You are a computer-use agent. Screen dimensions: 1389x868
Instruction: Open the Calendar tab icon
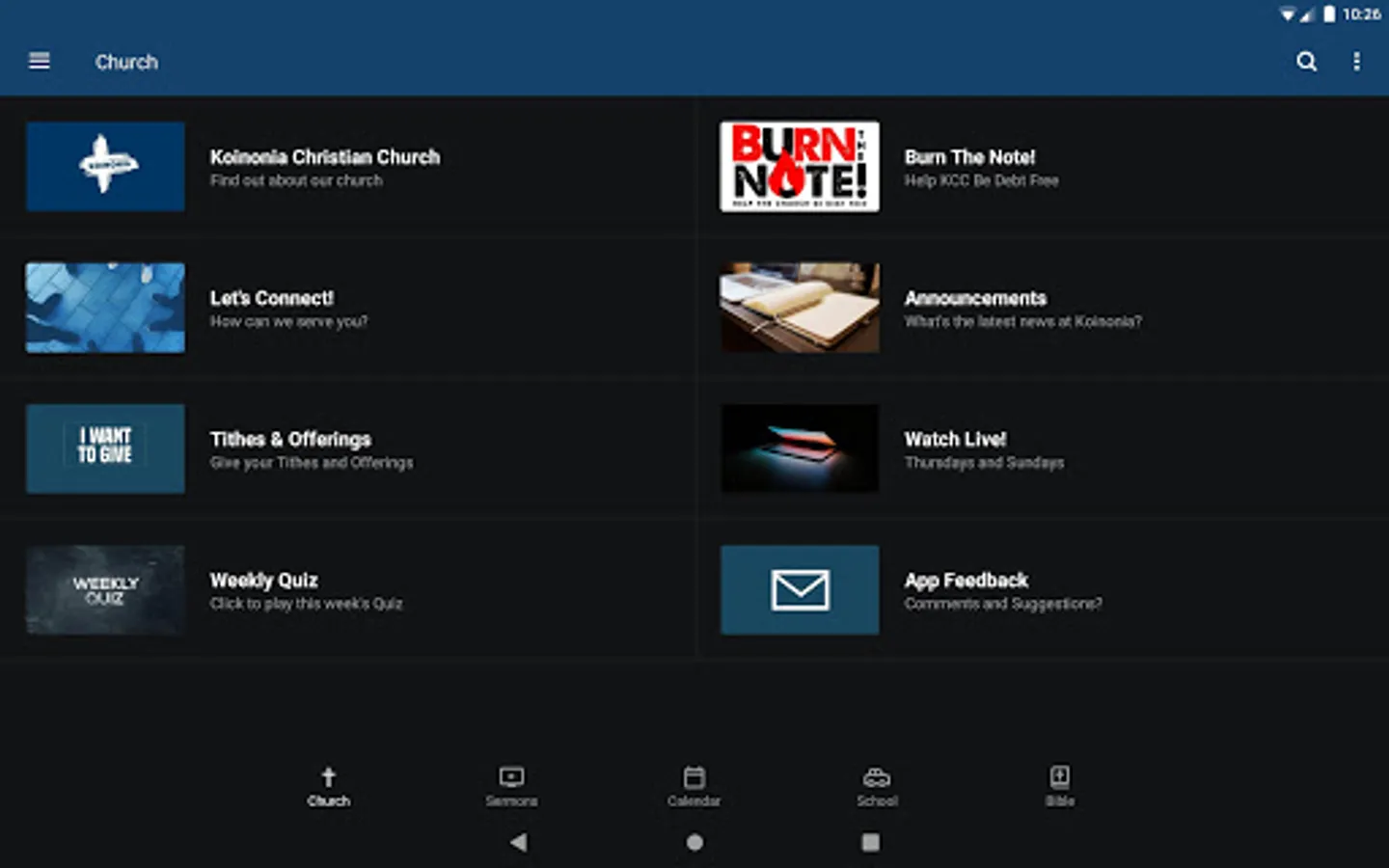694,776
